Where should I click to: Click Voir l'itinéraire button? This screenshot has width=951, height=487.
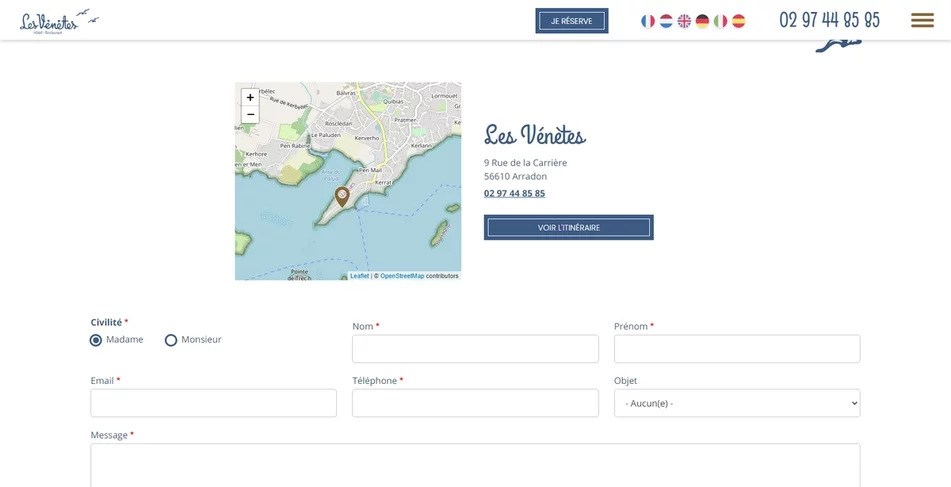click(568, 228)
